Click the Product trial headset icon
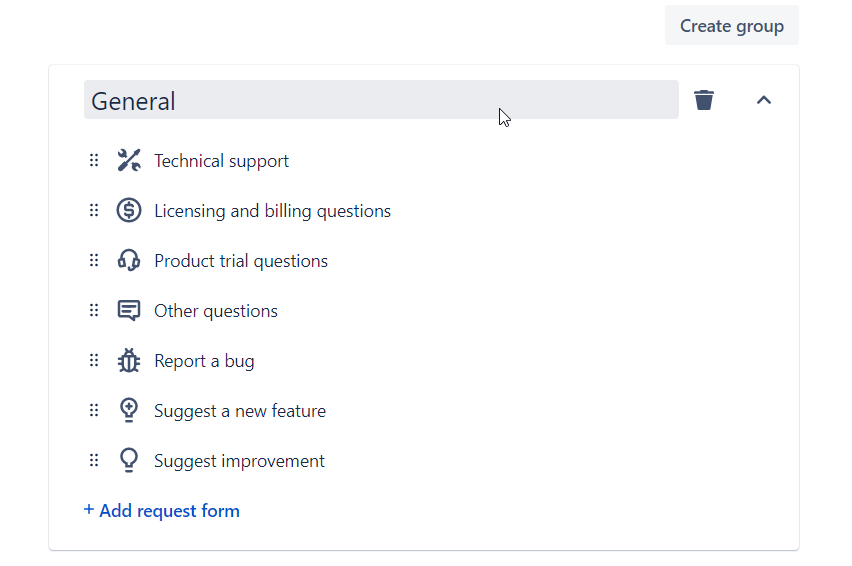The image size is (852, 566). [x=129, y=261]
